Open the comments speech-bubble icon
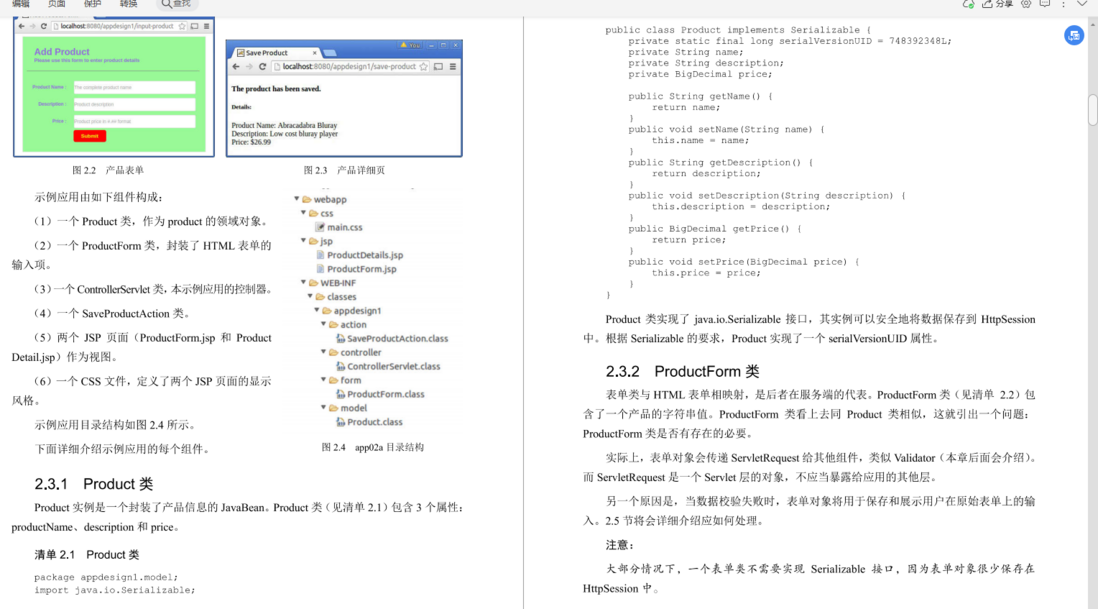Viewport: 1098px width, 609px height. click(1045, 4)
